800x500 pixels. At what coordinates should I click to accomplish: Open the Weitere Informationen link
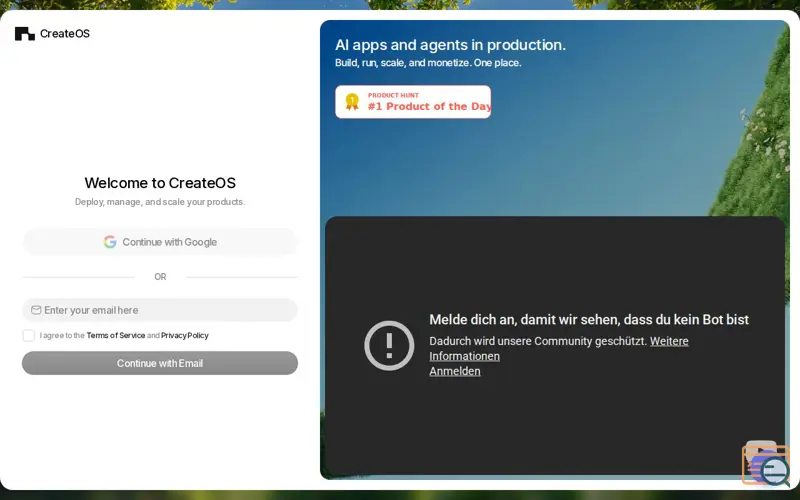click(x=559, y=348)
